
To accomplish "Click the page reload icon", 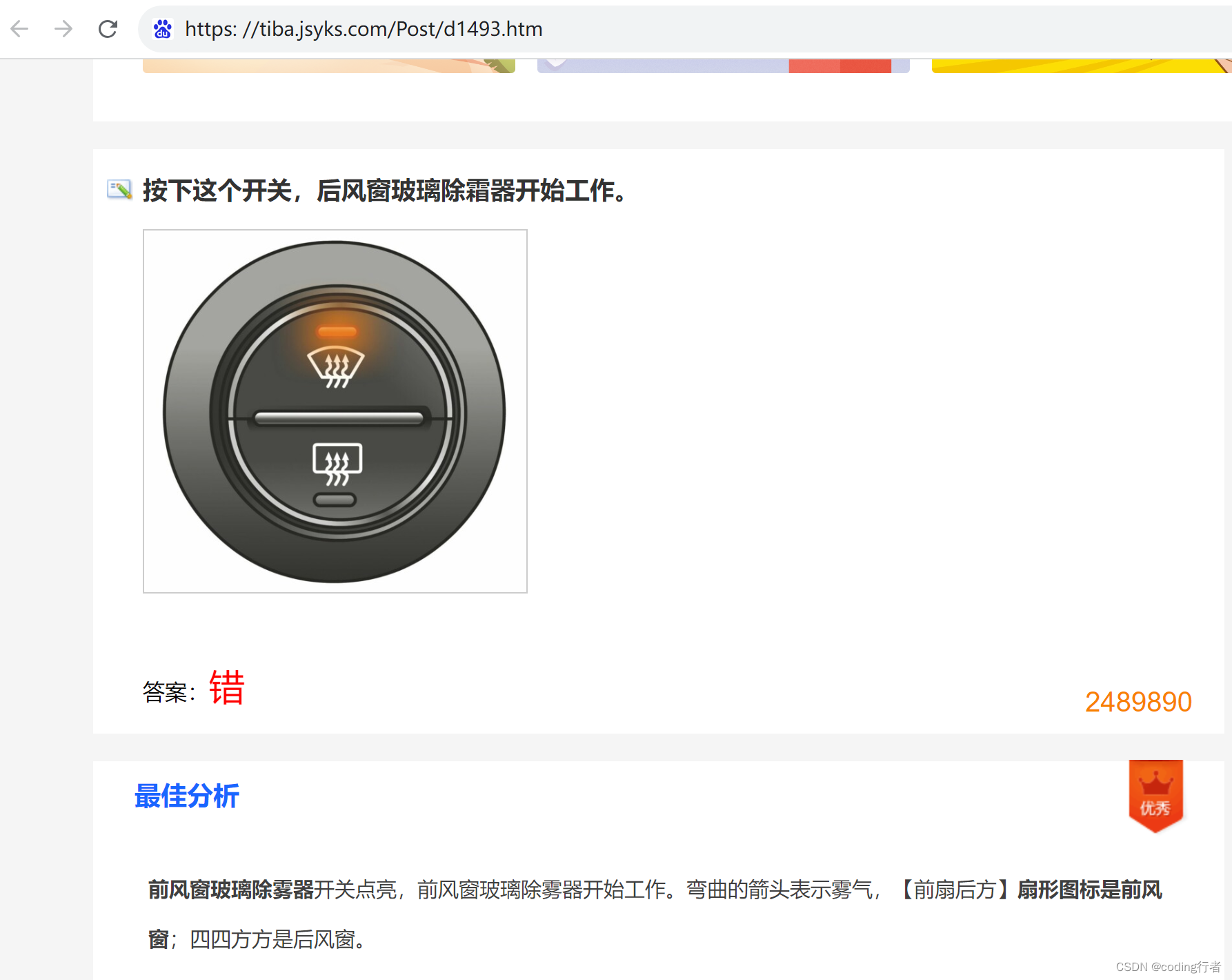I will [108, 29].
